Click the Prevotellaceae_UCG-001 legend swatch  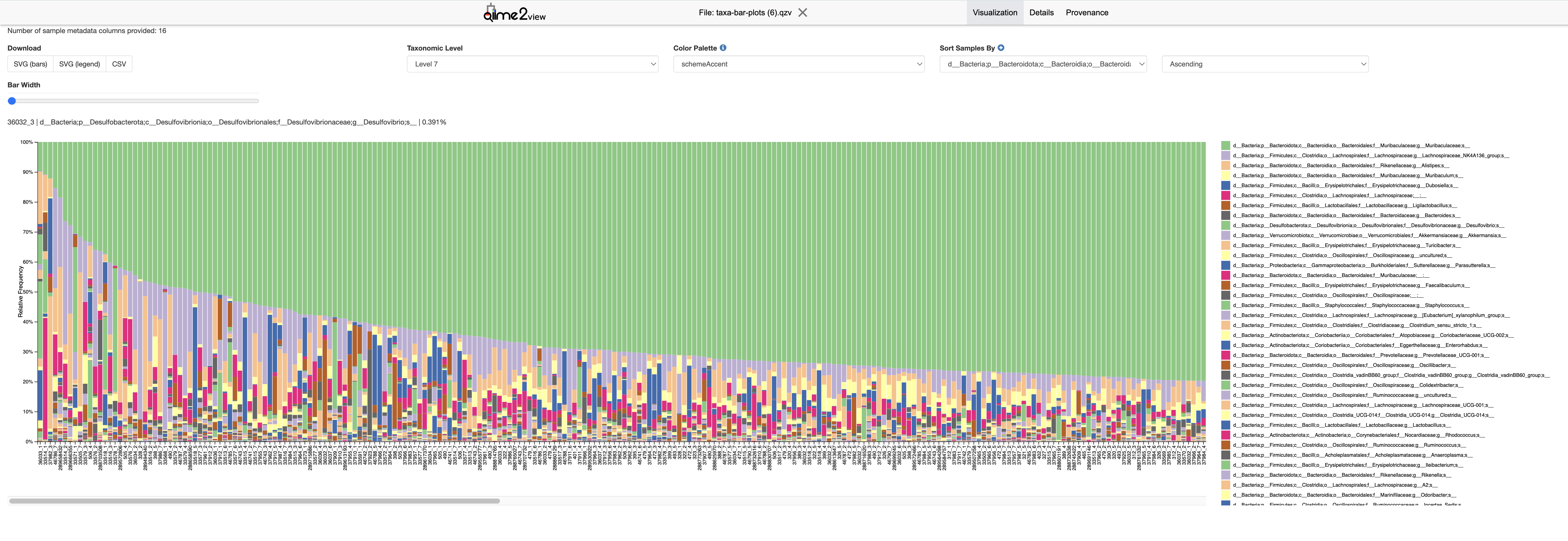coord(1225,355)
